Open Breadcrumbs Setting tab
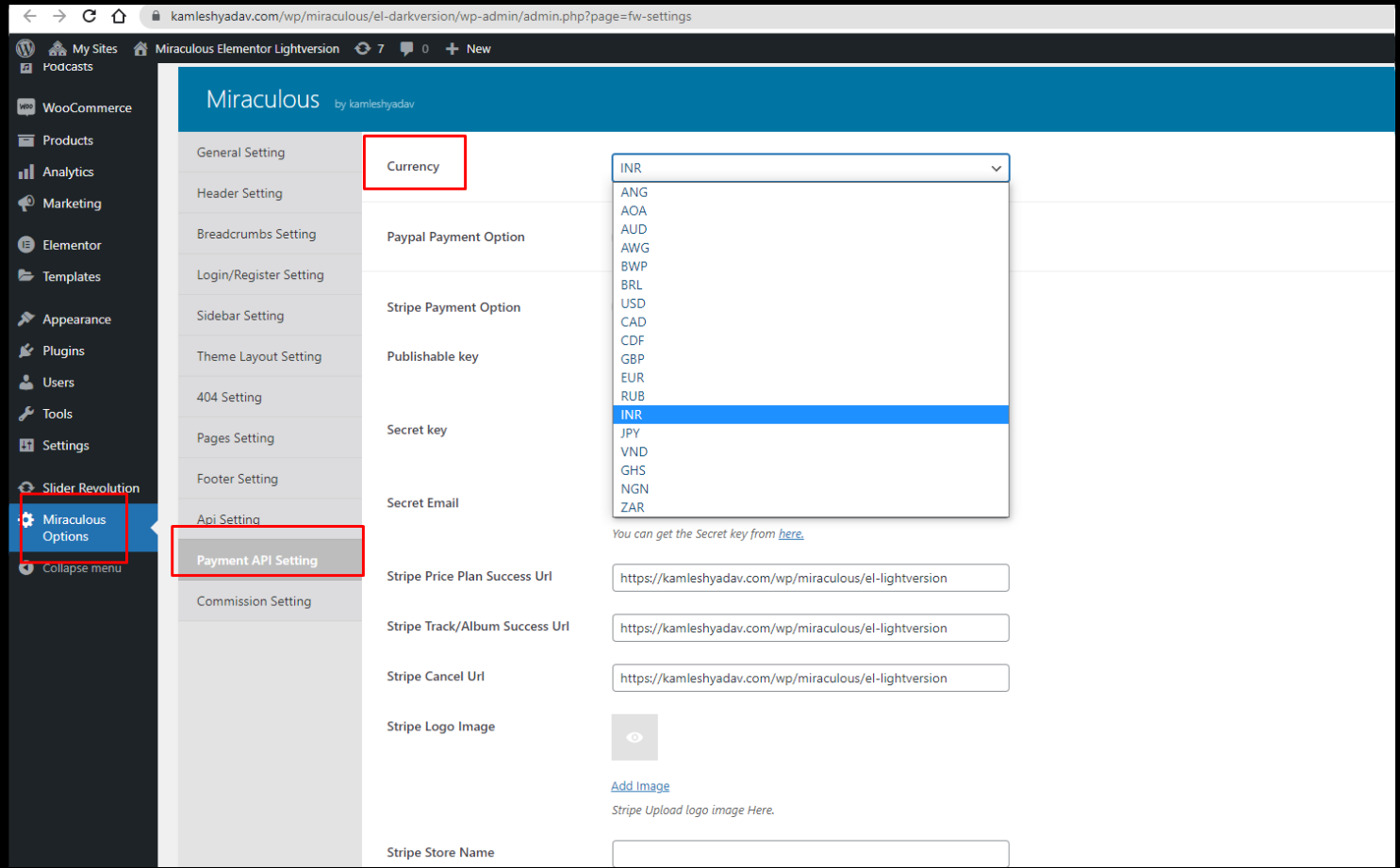The height and width of the screenshot is (868, 1400). (270, 234)
